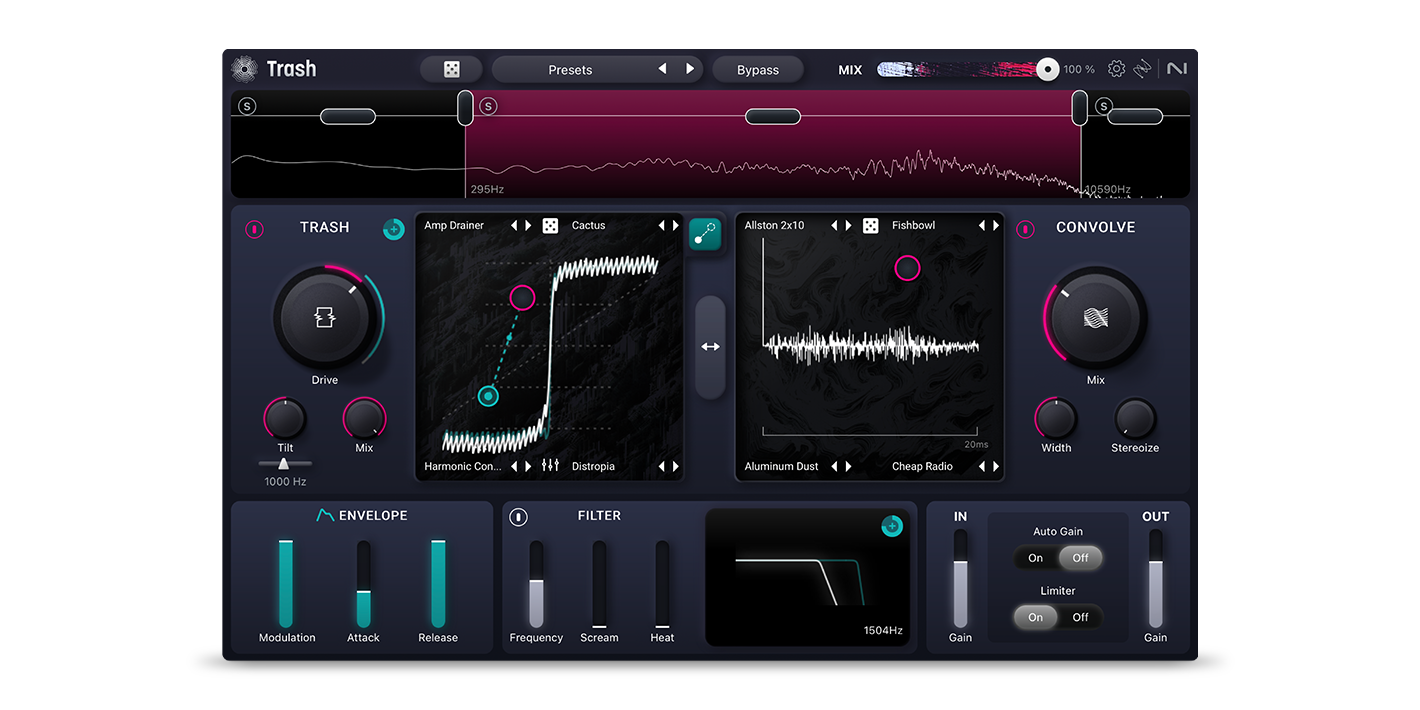Click the Cheap Radio label
The height and width of the screenshot is (710, 1420).
(x=922, y=466)
